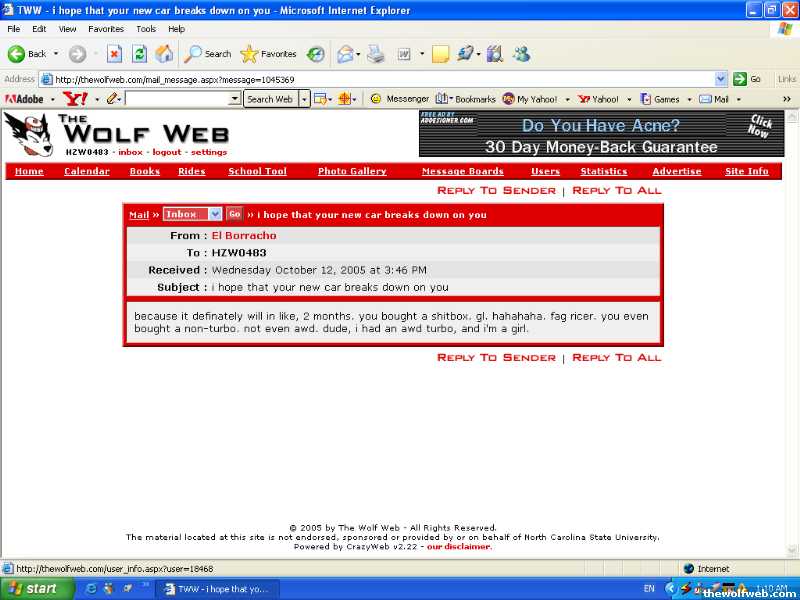This screenshot has width=800, height=600.
Task: Open Yahoo Messenger from the toolbar
Action: (x=399, y=99)
